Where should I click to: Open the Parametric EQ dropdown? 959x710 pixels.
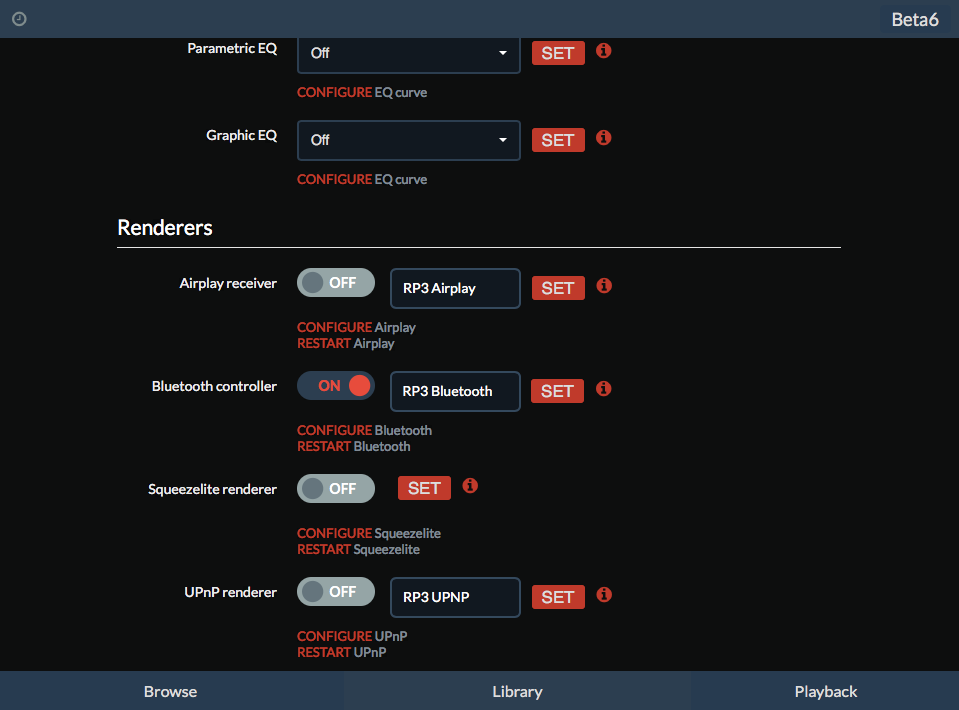click(409, 54)
